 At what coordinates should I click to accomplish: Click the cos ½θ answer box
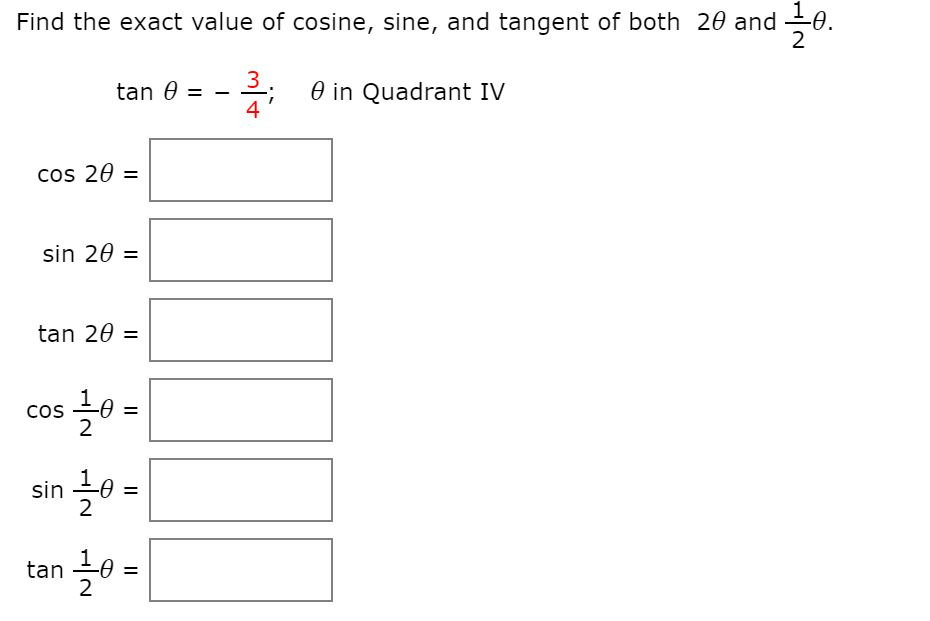(x=240, y=410)
